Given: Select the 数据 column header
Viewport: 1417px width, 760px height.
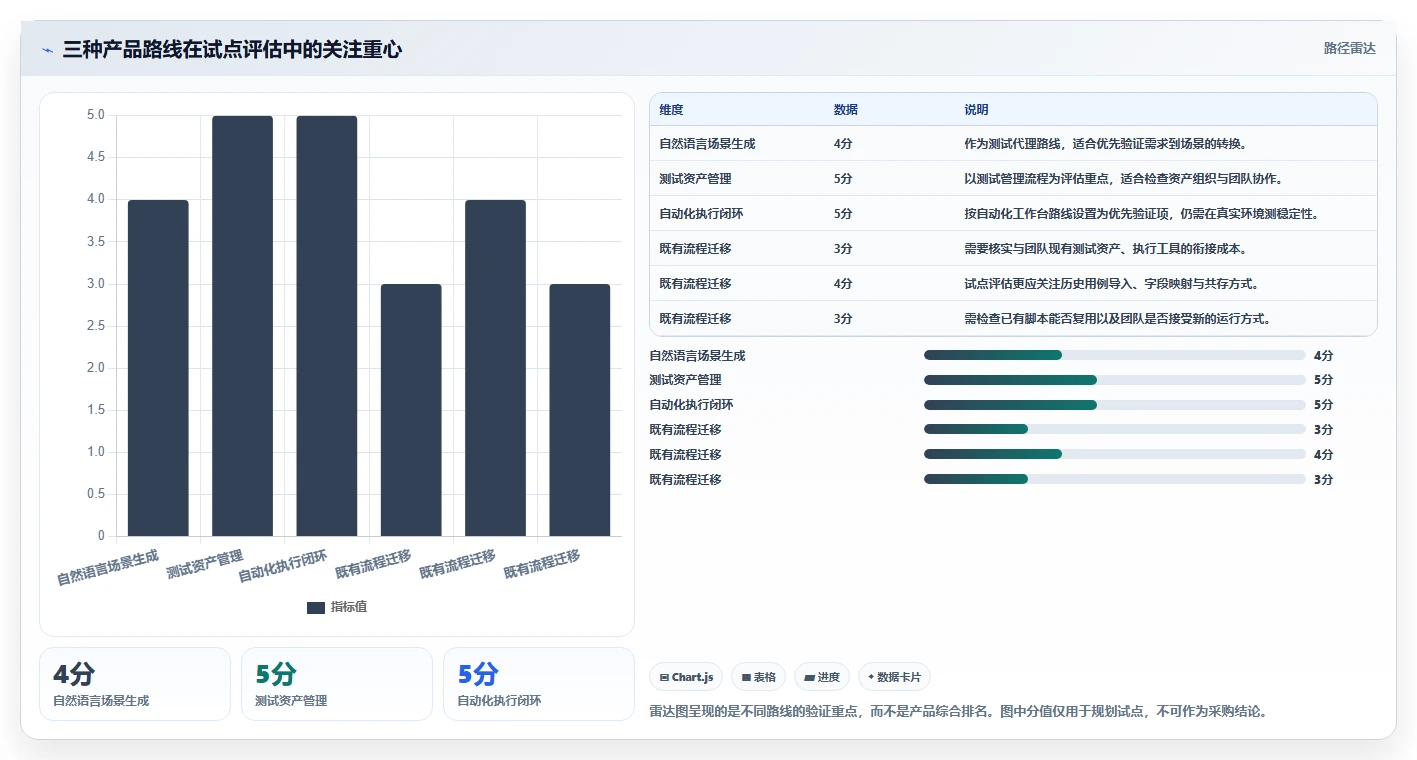Looking at the screenshot, I should pos(845,110).
